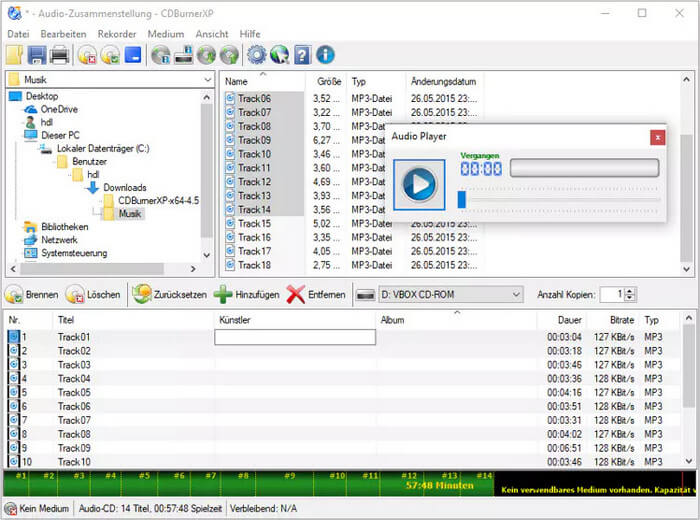Select Dieser PC in the folder tree
This screenshot has height=520, width=700.
point(60,135)
